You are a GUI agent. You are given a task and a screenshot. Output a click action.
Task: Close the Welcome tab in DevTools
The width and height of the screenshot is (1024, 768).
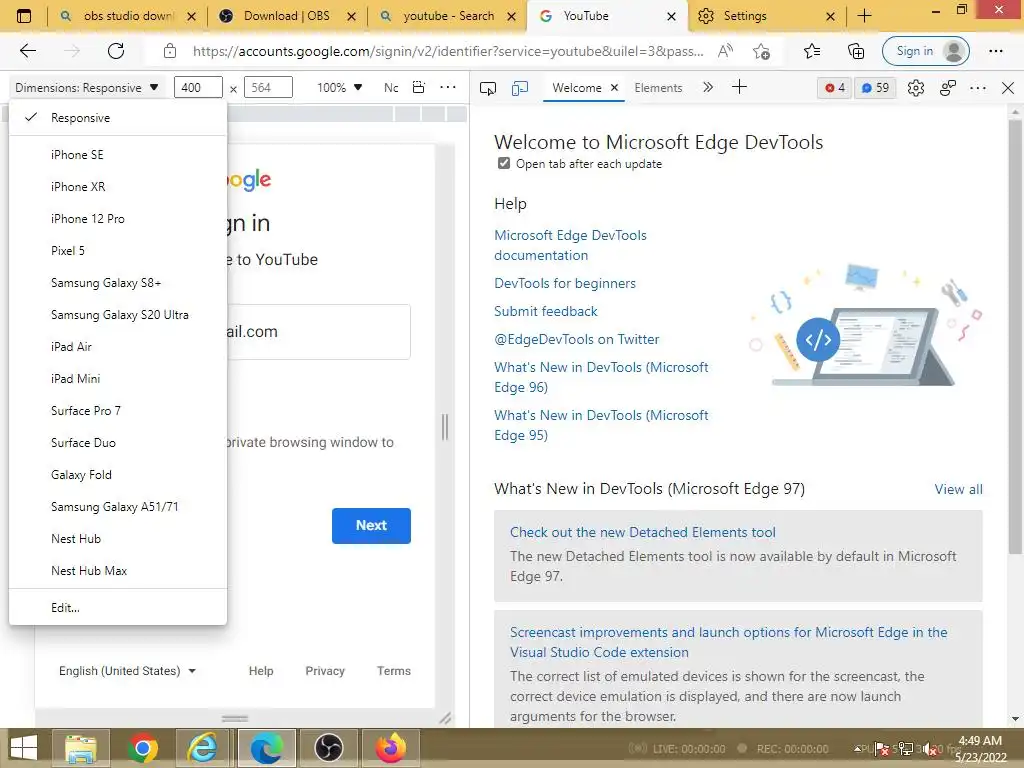pyautogui.click(x=614, y=88)
